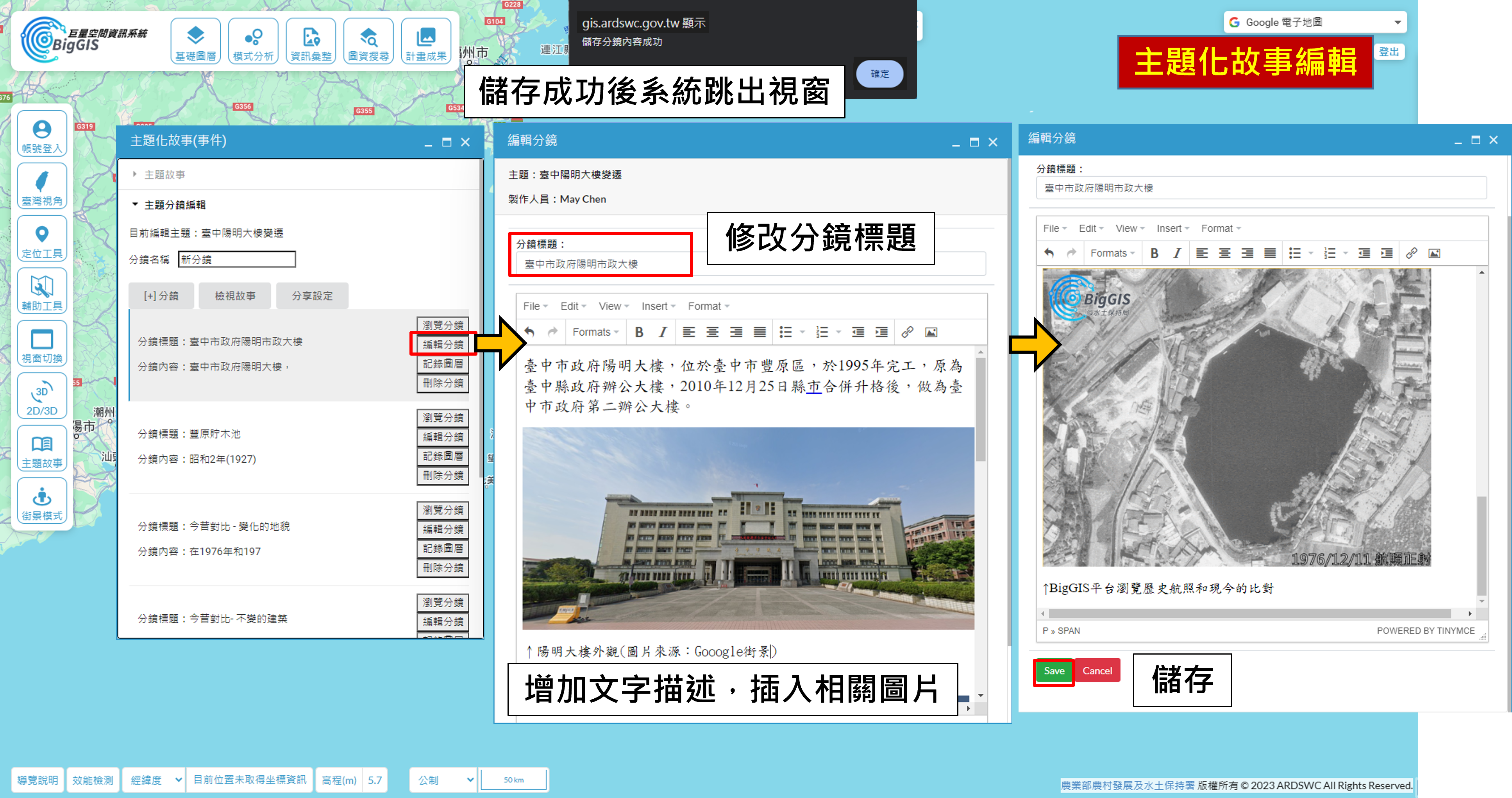Viewport: 1512px width, 798px height.
Task: Expand the 主題故事 collapsed section
Action: click(x=164, y=174)
